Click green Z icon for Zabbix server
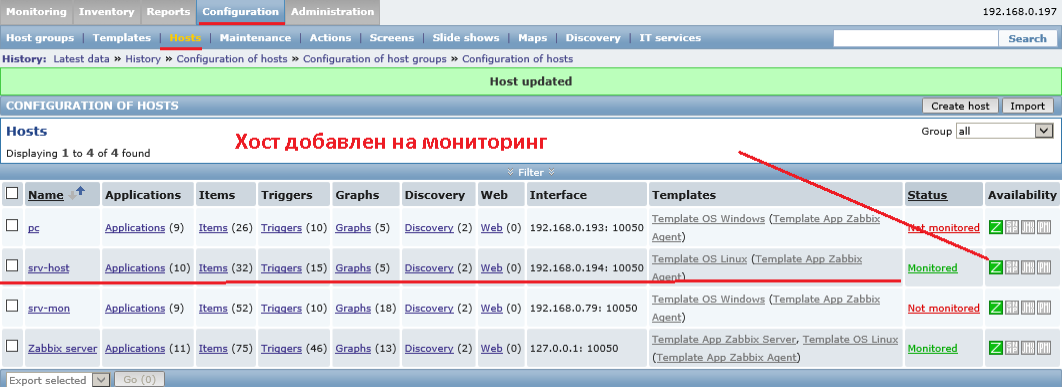The image size is (1062, 387). [x=996, y=348]
